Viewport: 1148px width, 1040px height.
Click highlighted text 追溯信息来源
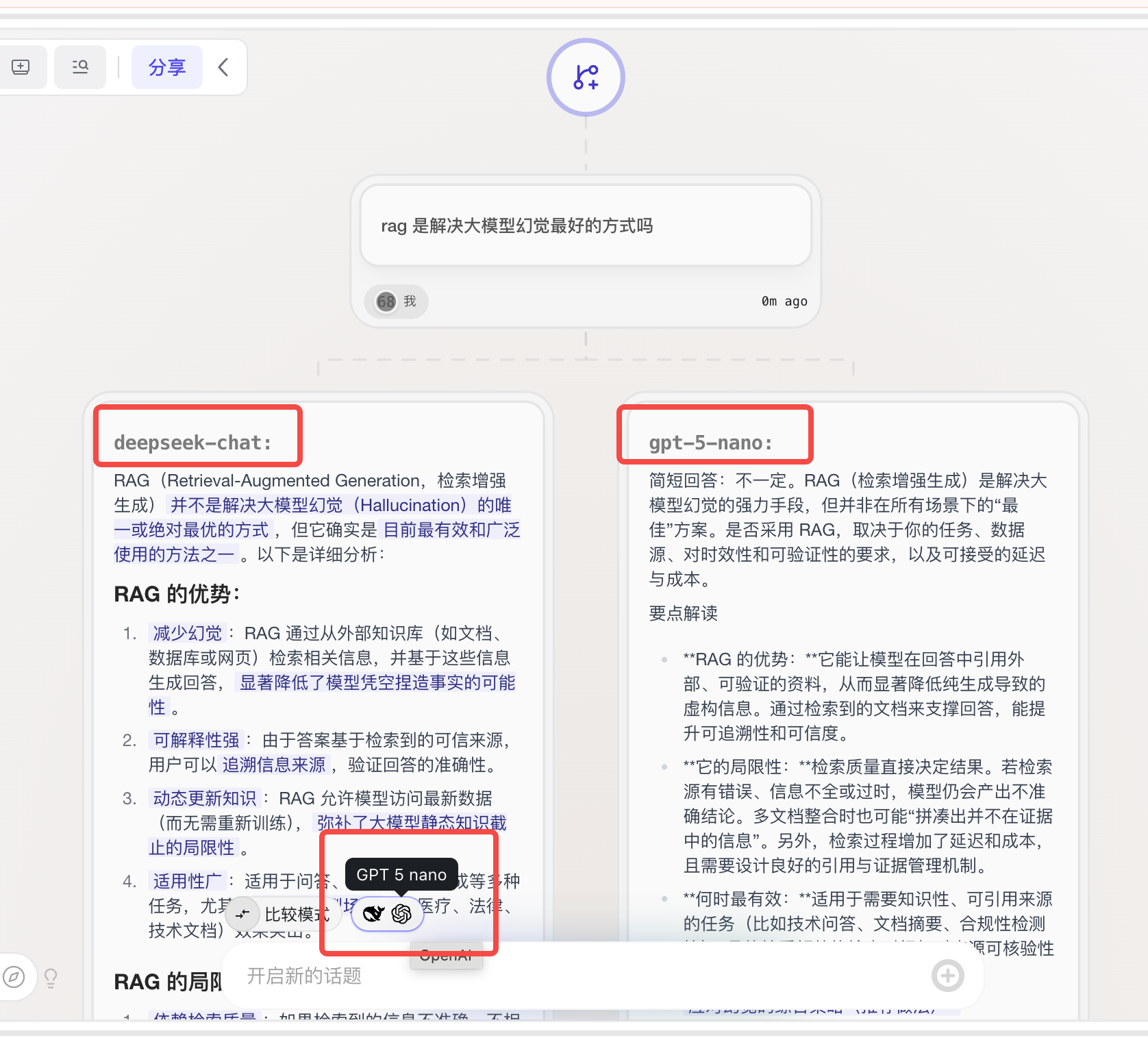point(274,765)
